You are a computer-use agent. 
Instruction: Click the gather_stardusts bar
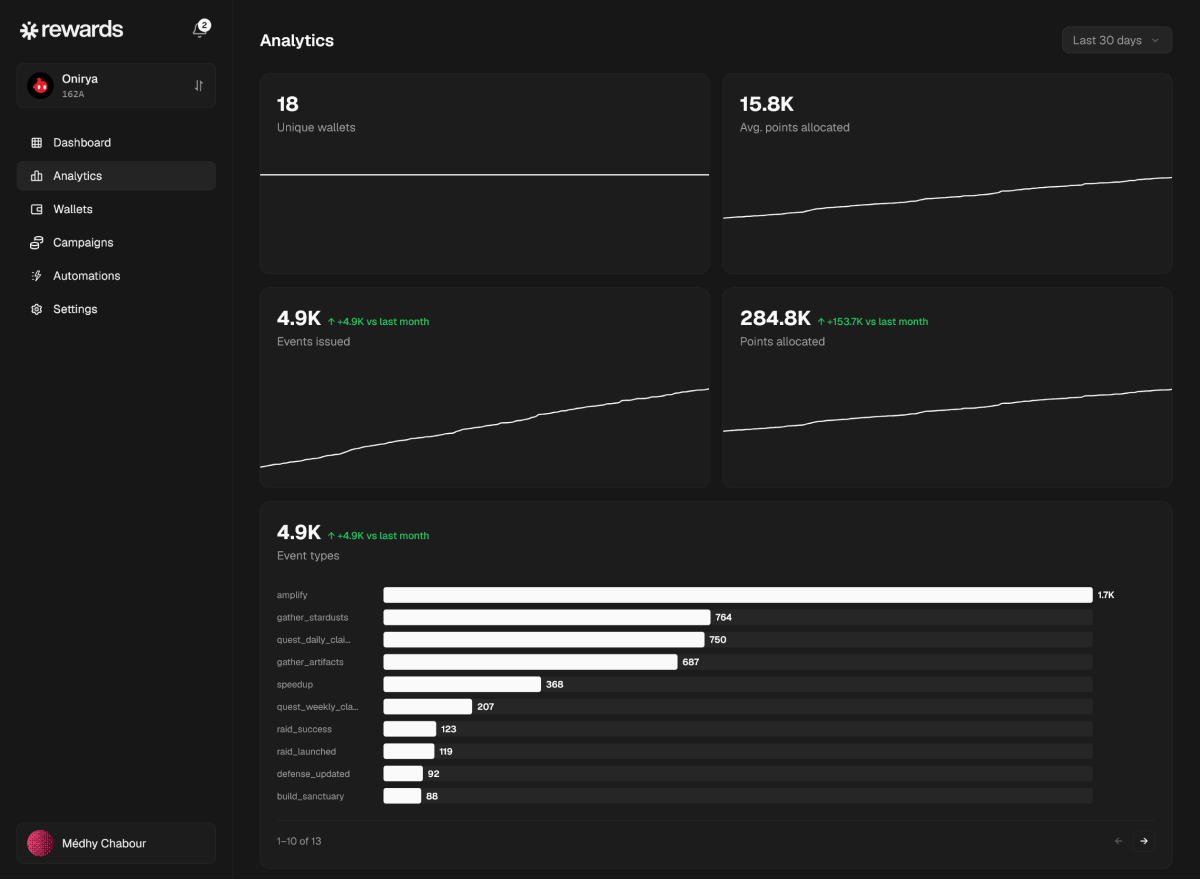547,617
